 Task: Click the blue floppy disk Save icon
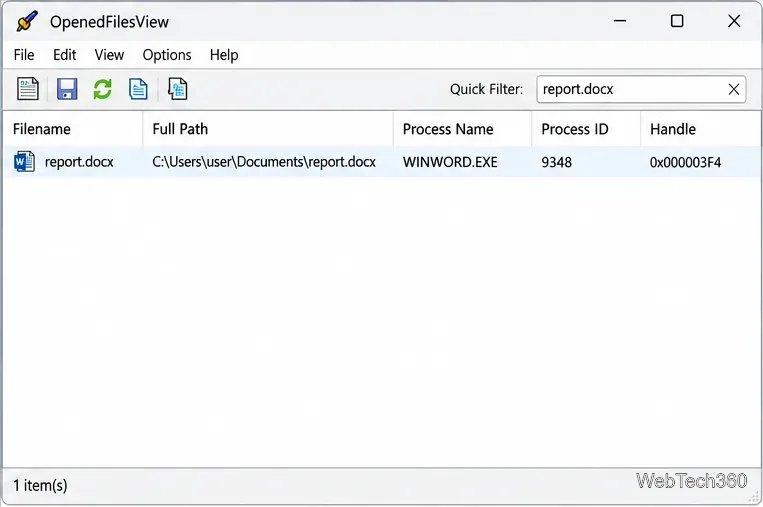[67, 89]
